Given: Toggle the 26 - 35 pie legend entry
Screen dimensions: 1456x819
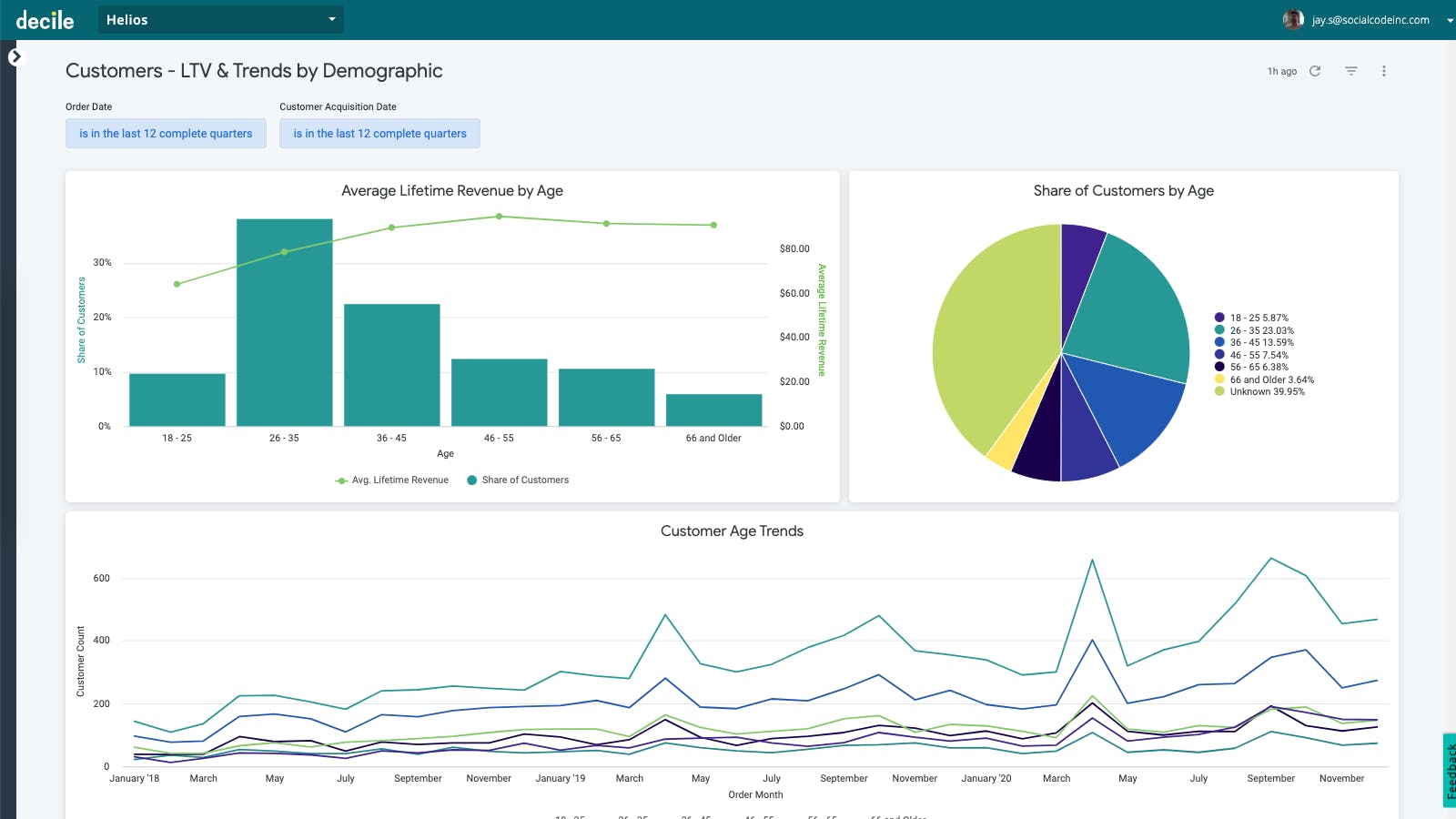Looking at the screenshot, I should click(1254, 330).
